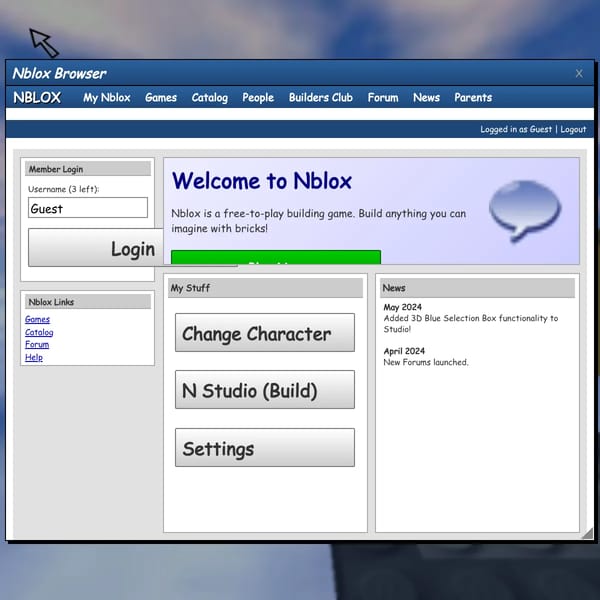Click the Logout link
This screenshot has height=600, width=600.
pyautogui.click(x=573, y=129)
